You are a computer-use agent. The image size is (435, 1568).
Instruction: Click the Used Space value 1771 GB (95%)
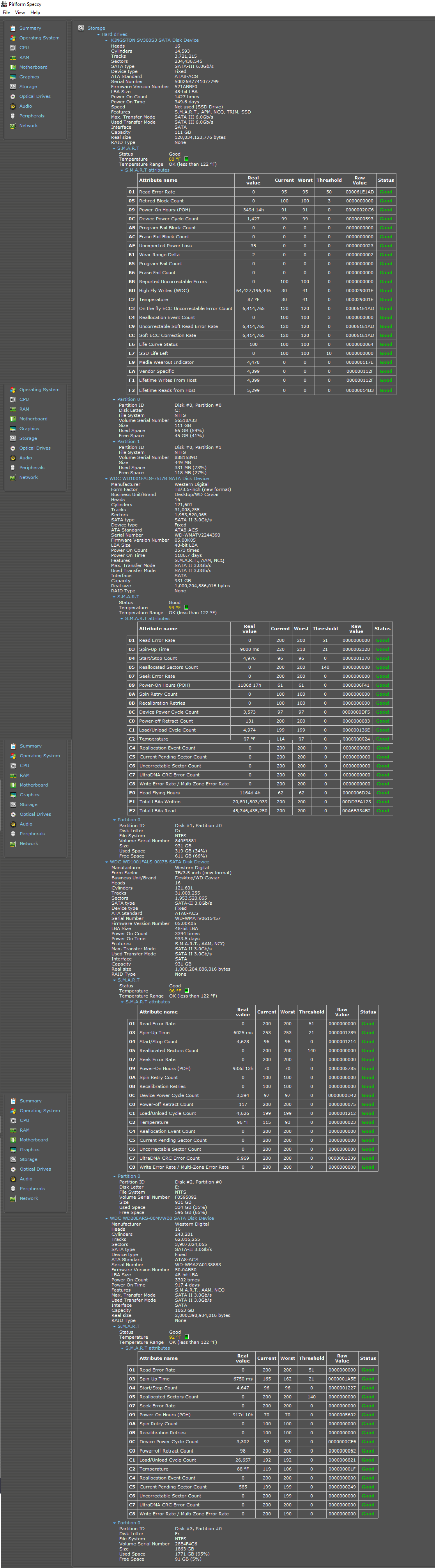(x=193, y=1554)
